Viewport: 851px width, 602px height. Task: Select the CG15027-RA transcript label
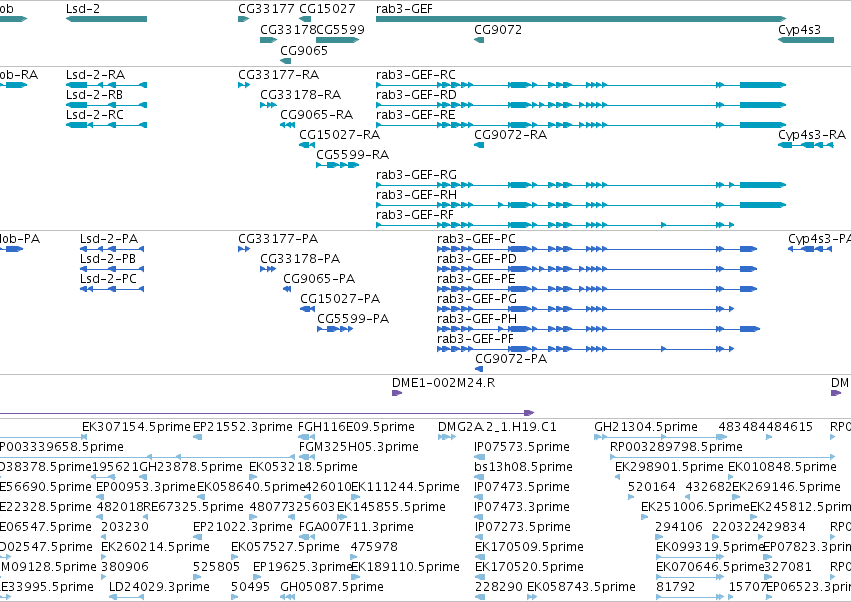point(339,134)
